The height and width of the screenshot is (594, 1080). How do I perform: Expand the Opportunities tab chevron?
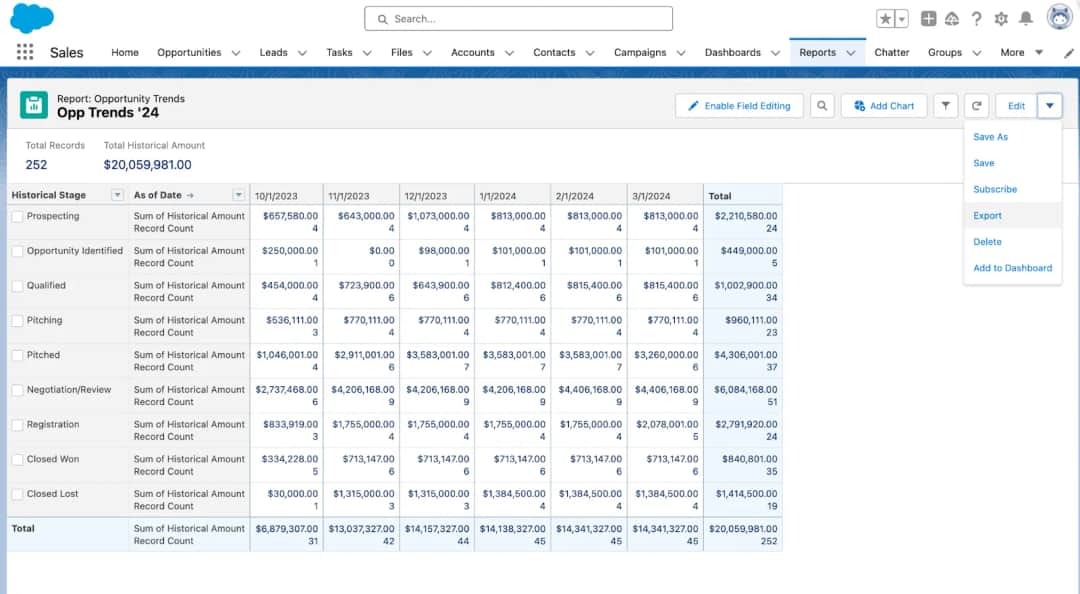tap(236, 53)
